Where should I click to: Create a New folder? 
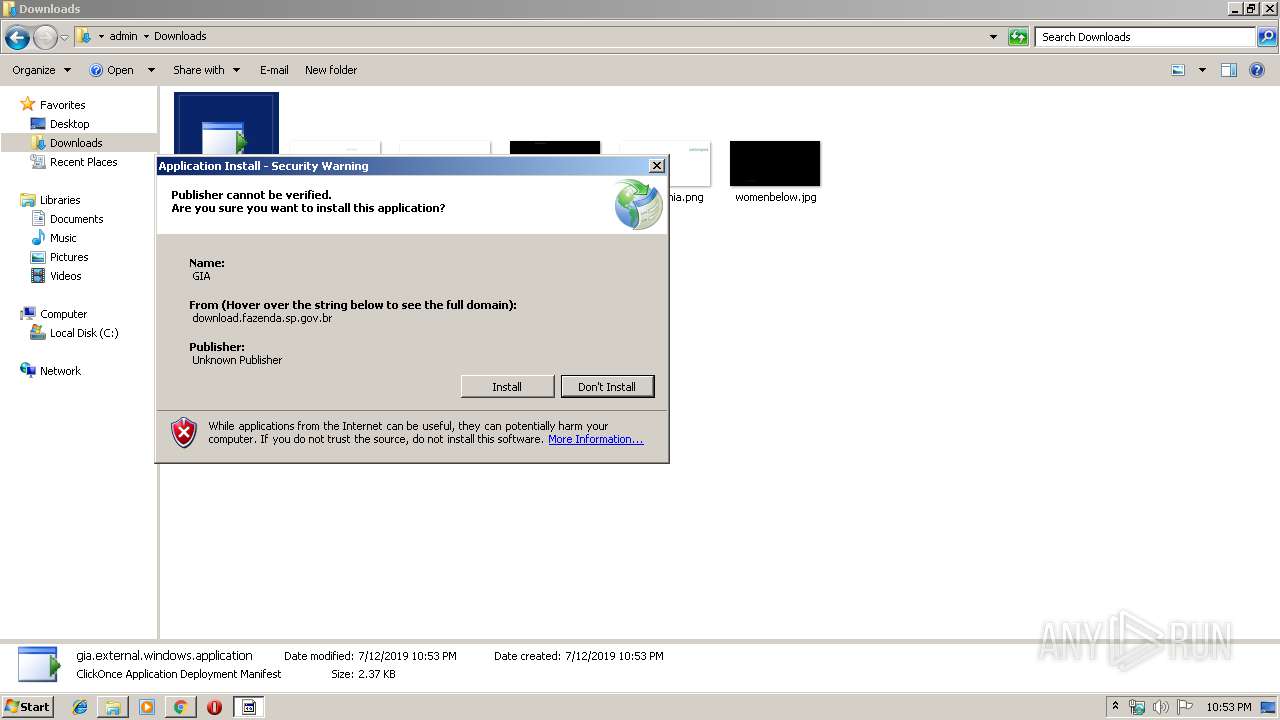pos(331,70)
